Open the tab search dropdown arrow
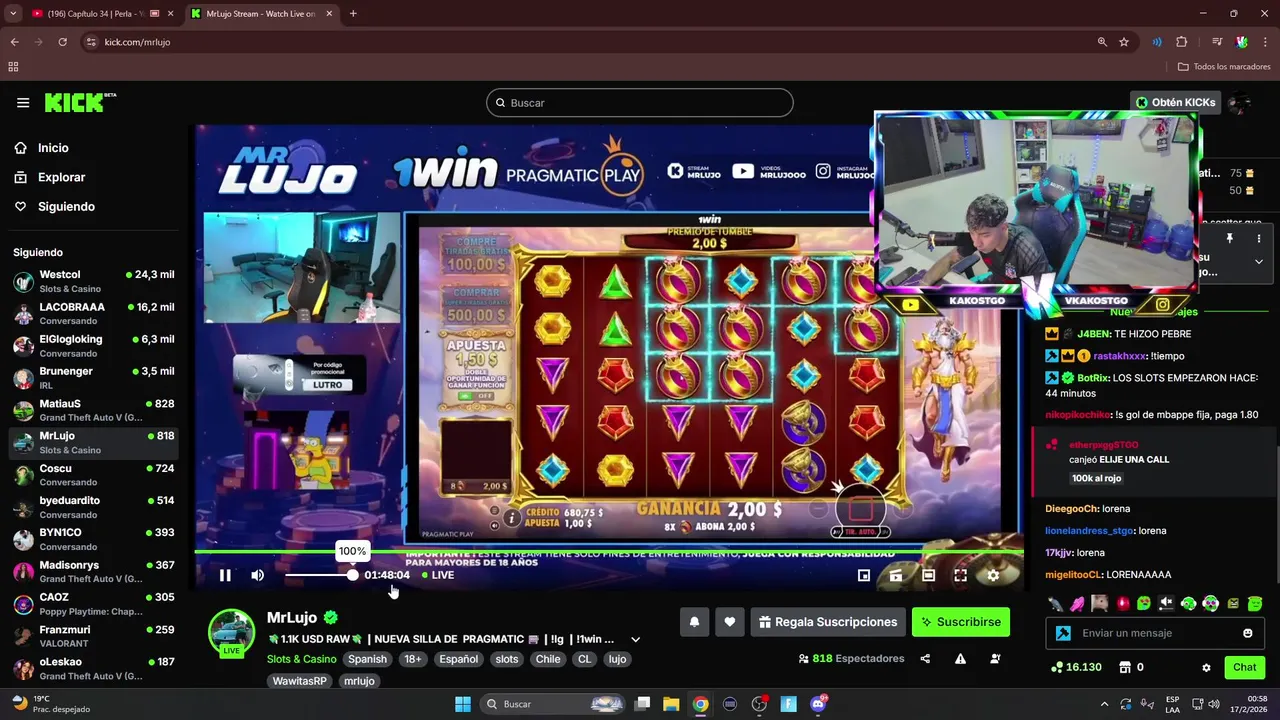 (x=13, y=14)
